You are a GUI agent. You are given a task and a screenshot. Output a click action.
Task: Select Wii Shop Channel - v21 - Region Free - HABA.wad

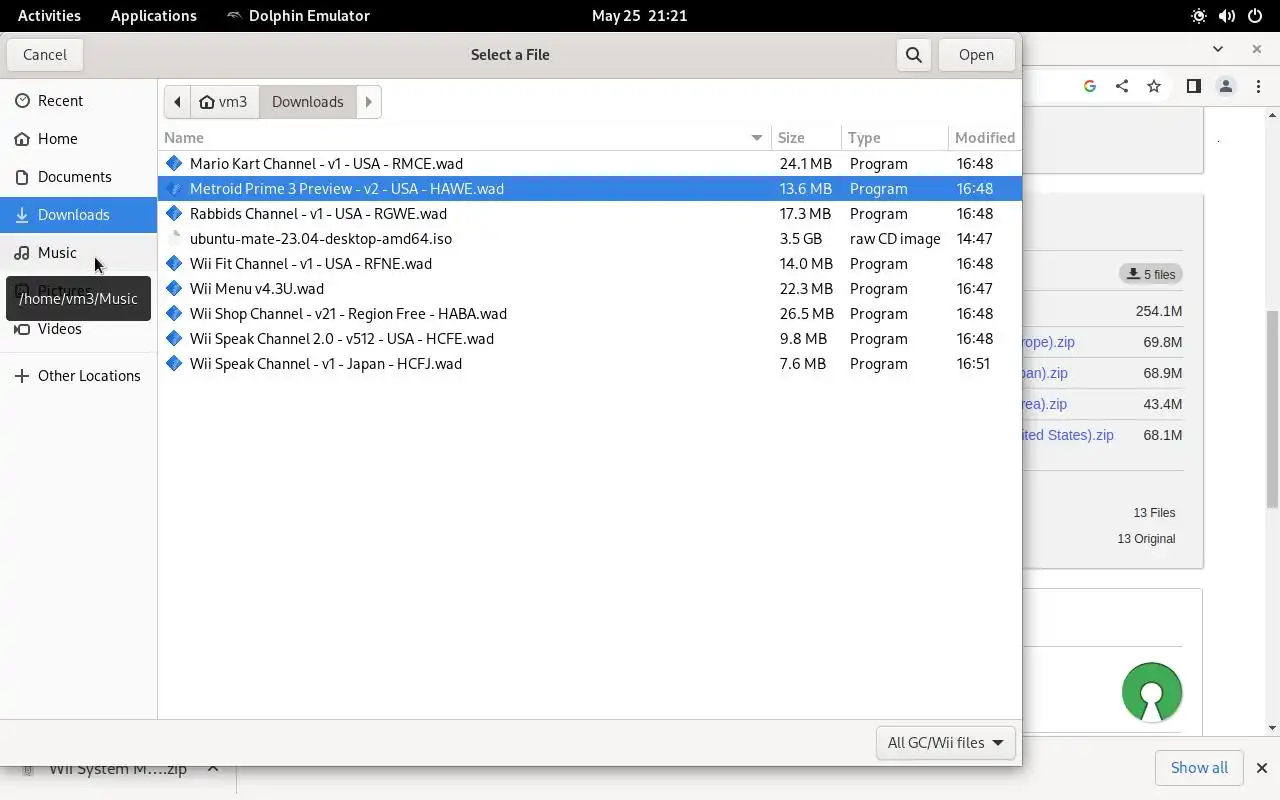[x=590, y=313]
